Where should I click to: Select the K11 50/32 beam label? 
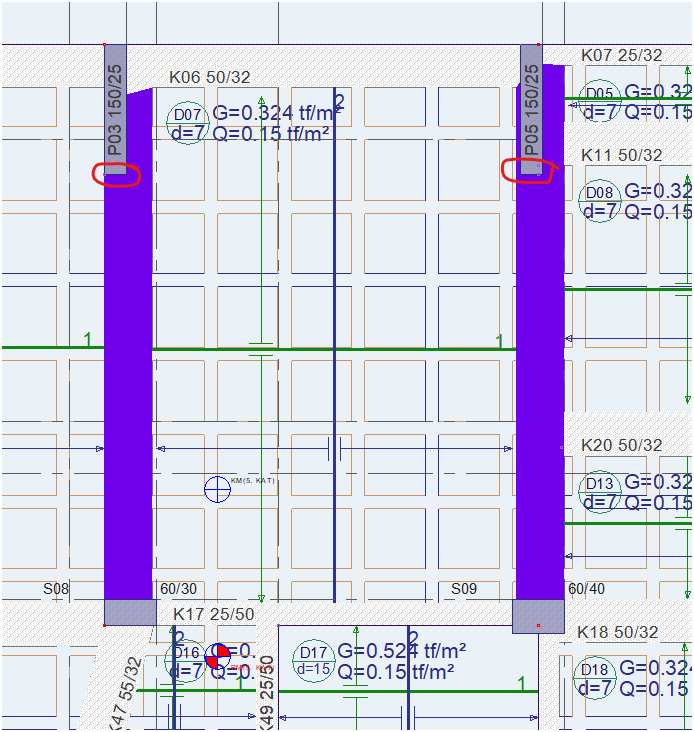(x=621, y=155)
